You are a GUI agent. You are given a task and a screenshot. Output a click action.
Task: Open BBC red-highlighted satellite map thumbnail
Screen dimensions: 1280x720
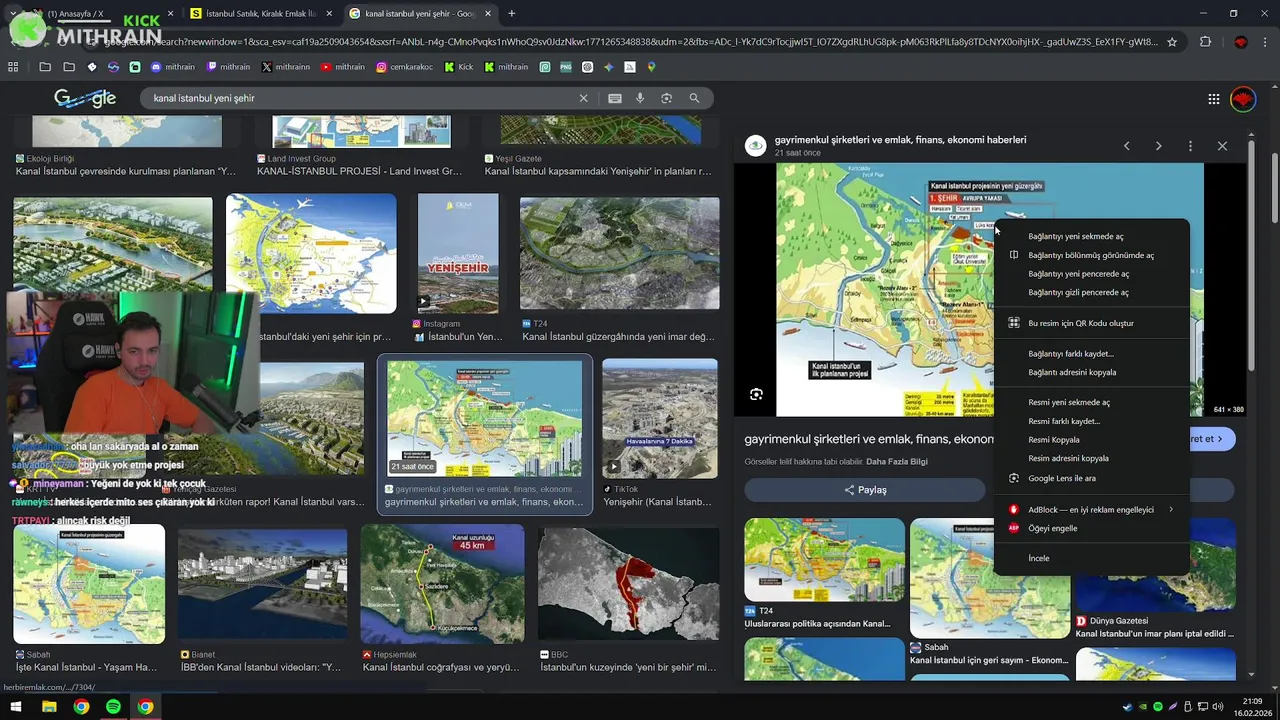[x=629, y=584]
